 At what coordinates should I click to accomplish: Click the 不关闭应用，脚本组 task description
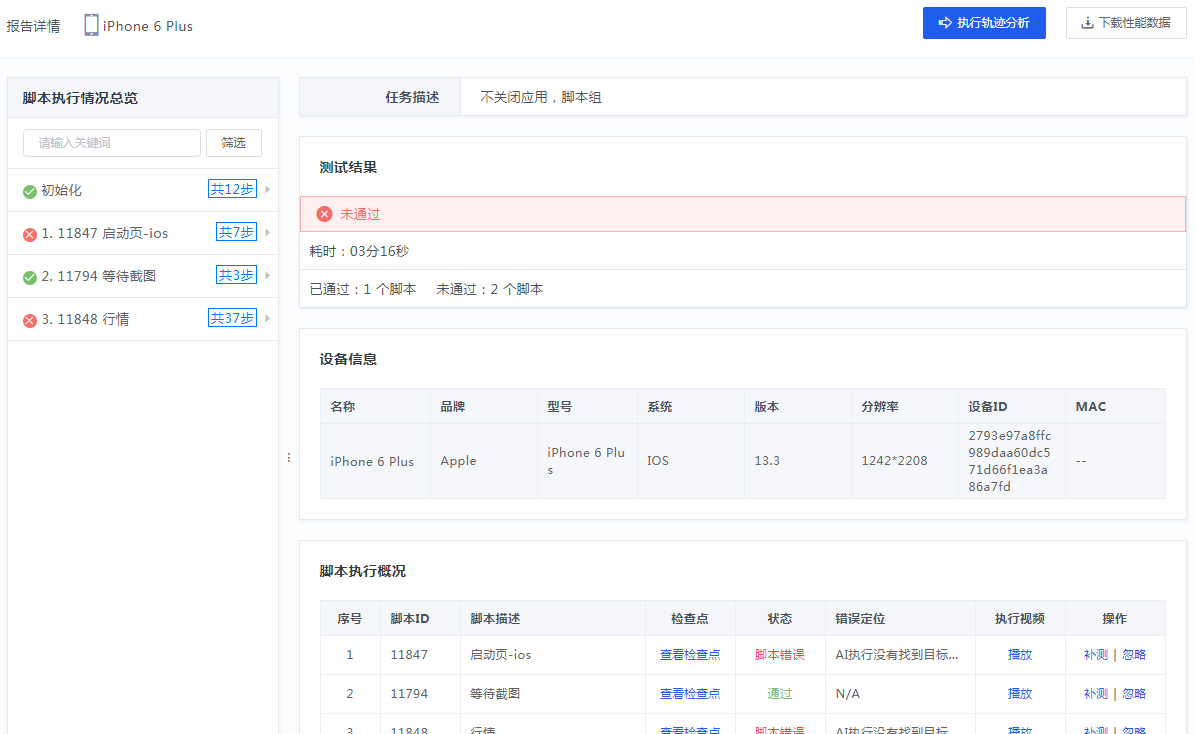[540, 97]
